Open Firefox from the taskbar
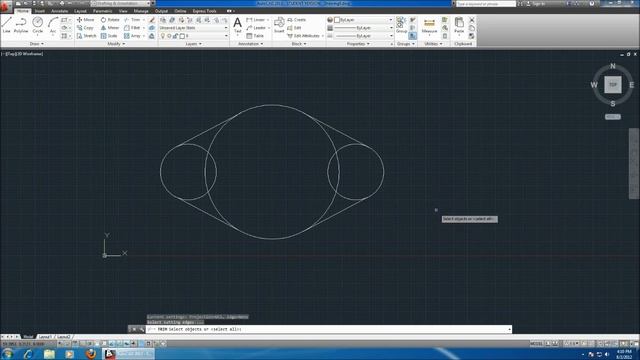 click(91, 354)
